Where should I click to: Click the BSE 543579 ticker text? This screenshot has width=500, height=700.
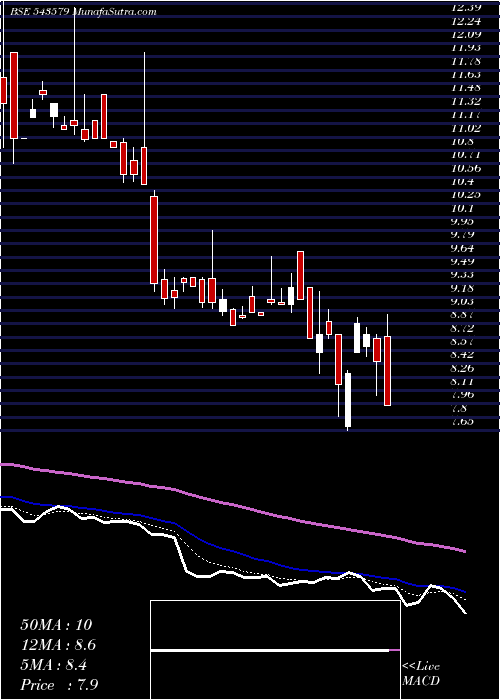[39, 12]
